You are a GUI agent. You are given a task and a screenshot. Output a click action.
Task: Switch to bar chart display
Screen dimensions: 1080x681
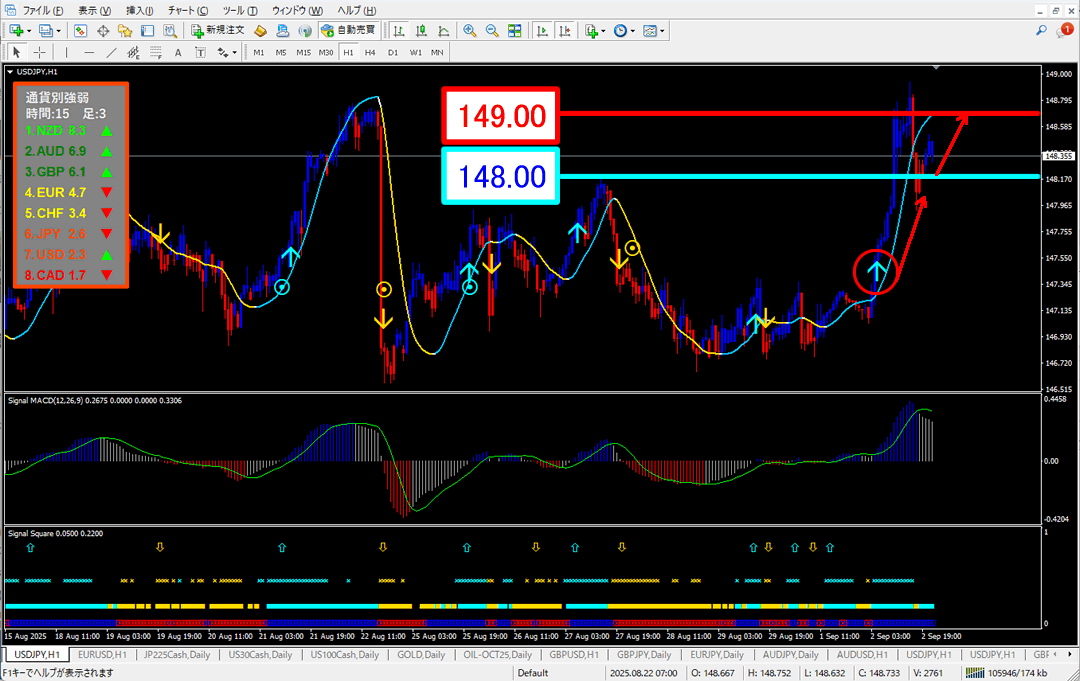pos(399,31)
